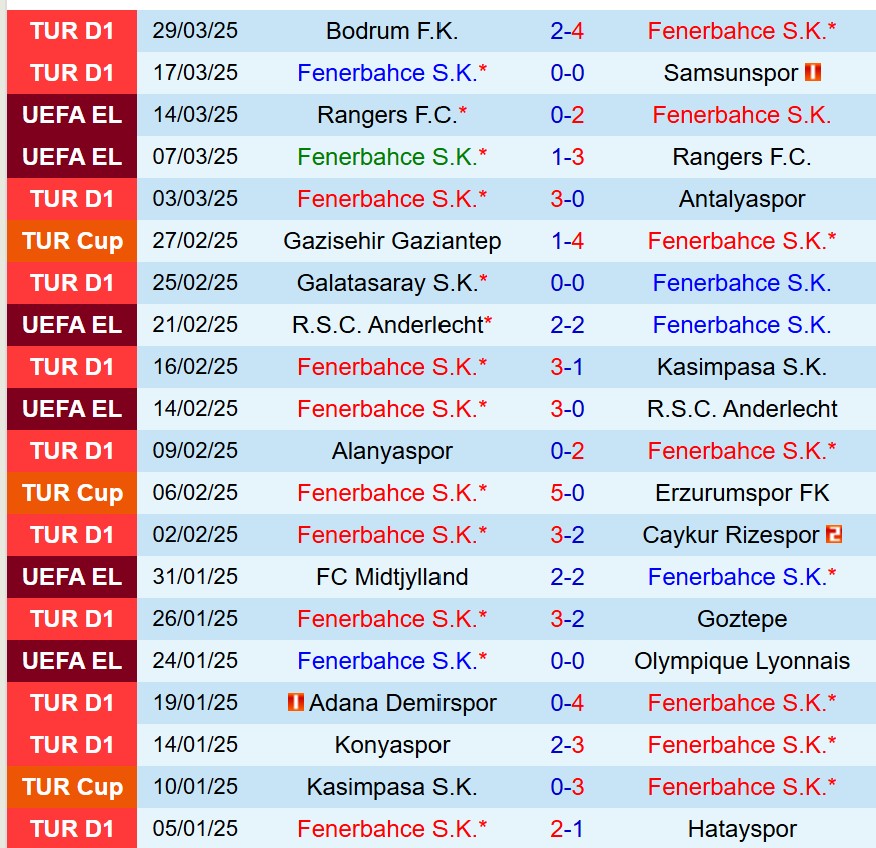The height and width of the screenshot is (848, 876).
Task: Select the Konyaspor team link
Action: [x=392, y=745]
